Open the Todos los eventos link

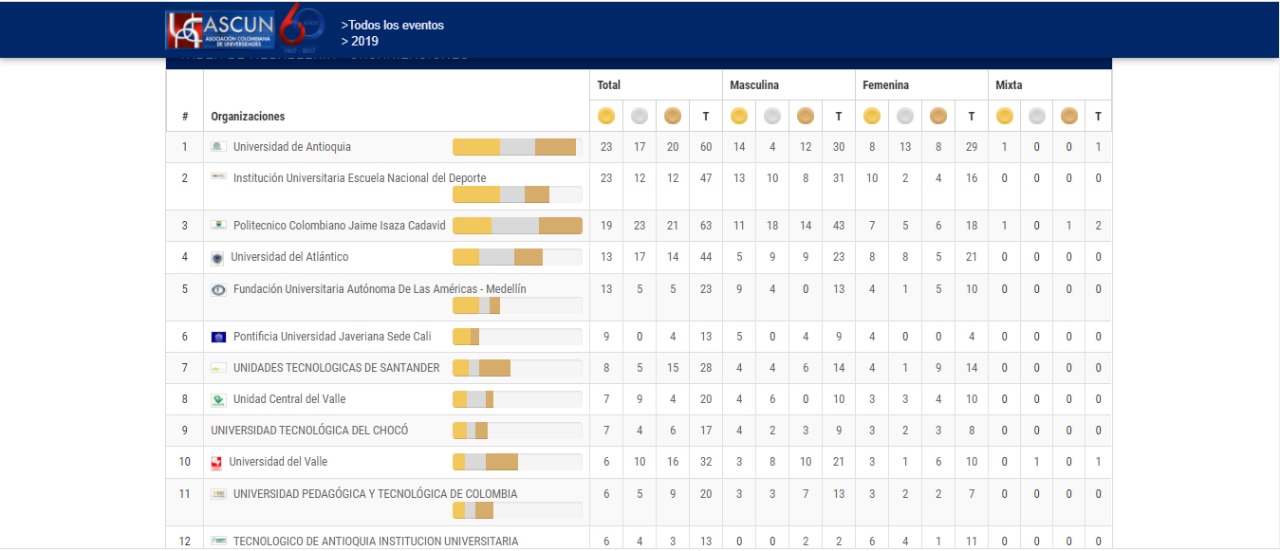[392, 25]
